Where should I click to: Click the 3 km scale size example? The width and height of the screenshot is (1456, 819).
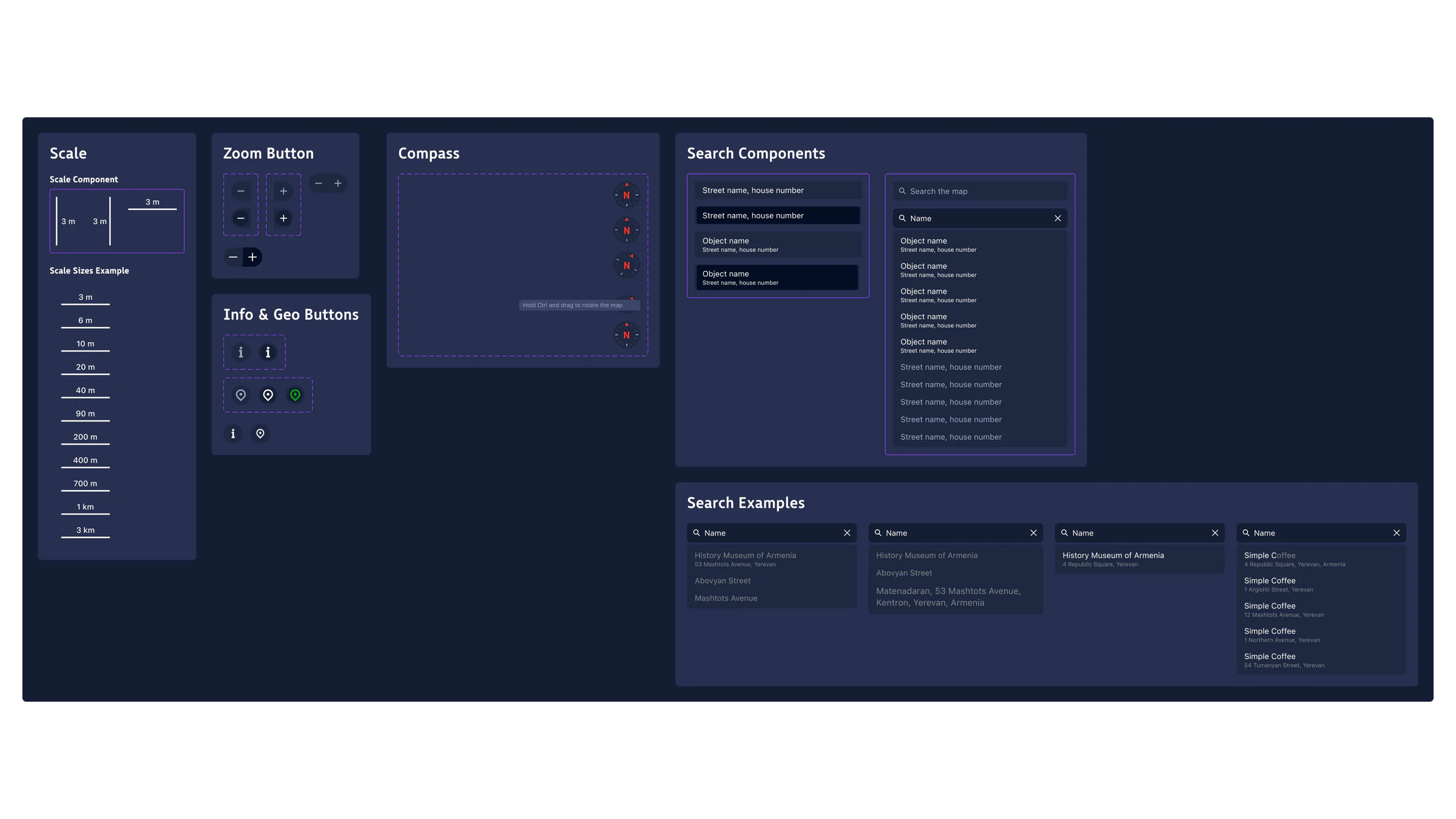(86, 532)
